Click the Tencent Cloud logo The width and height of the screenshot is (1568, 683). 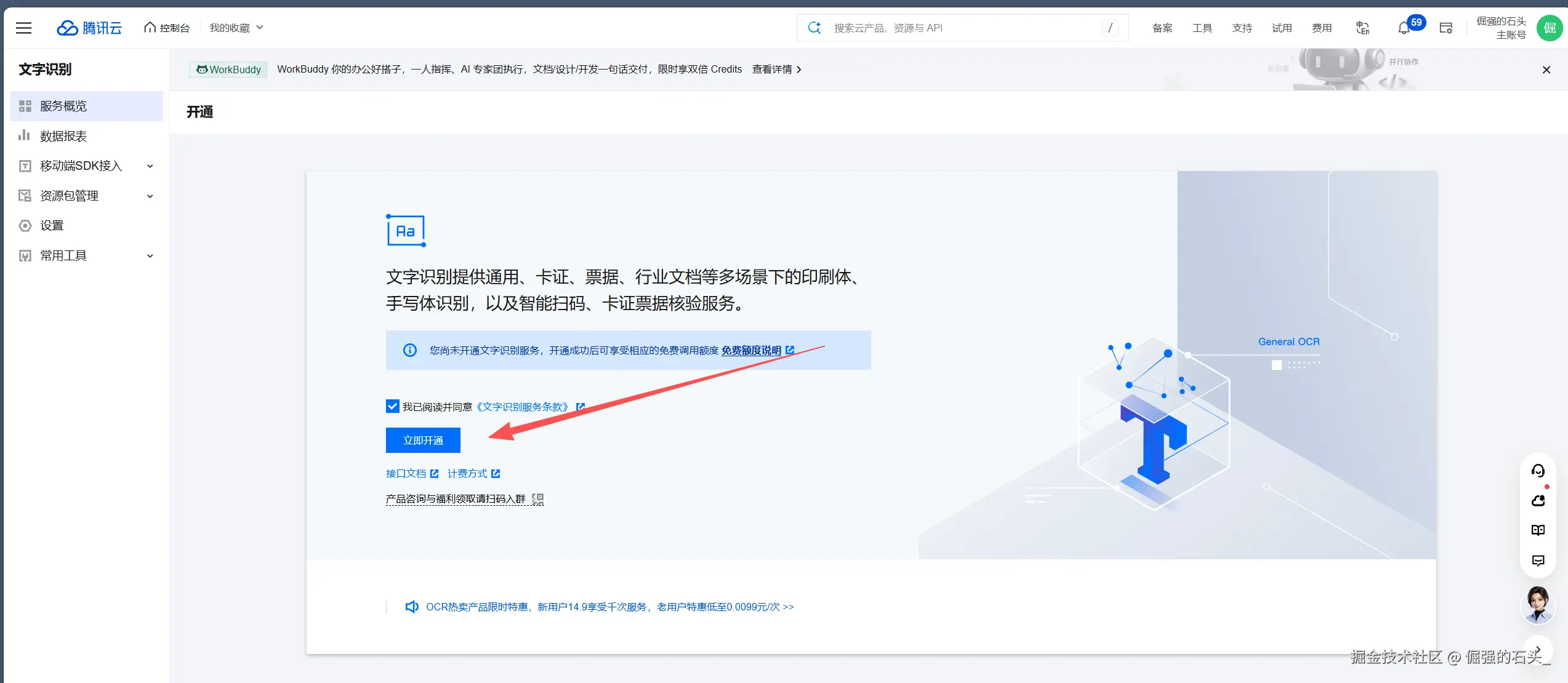(x=89, y=28)
